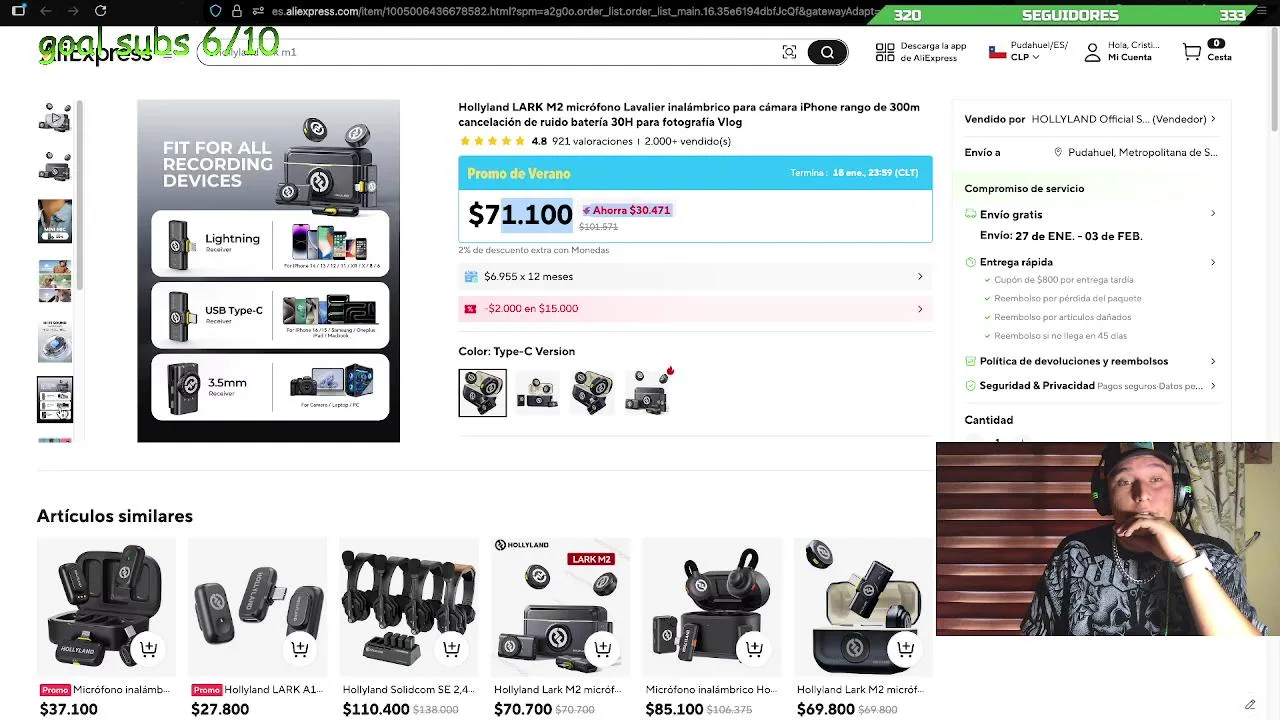Open Descarga la app de AliExpress link
This screenshot has height=720, width=1280.
coord(933,52)
